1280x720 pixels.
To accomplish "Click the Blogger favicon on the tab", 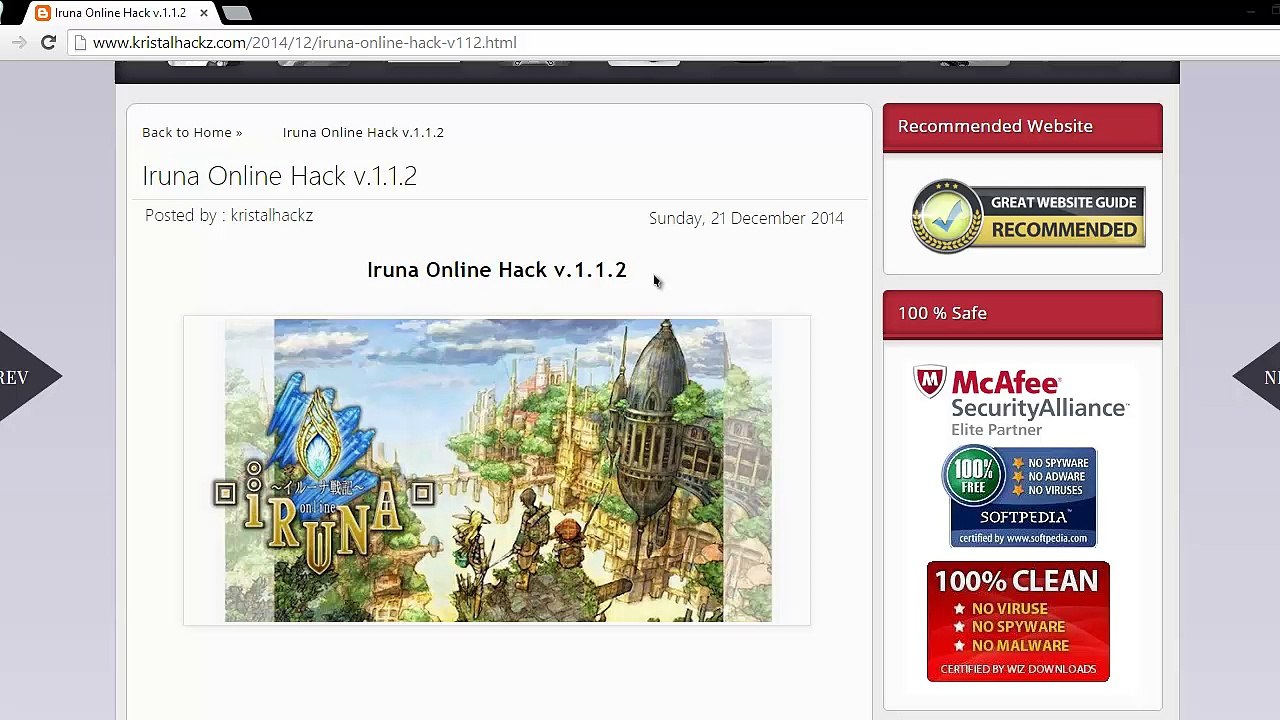I will [x=43, y=13].
